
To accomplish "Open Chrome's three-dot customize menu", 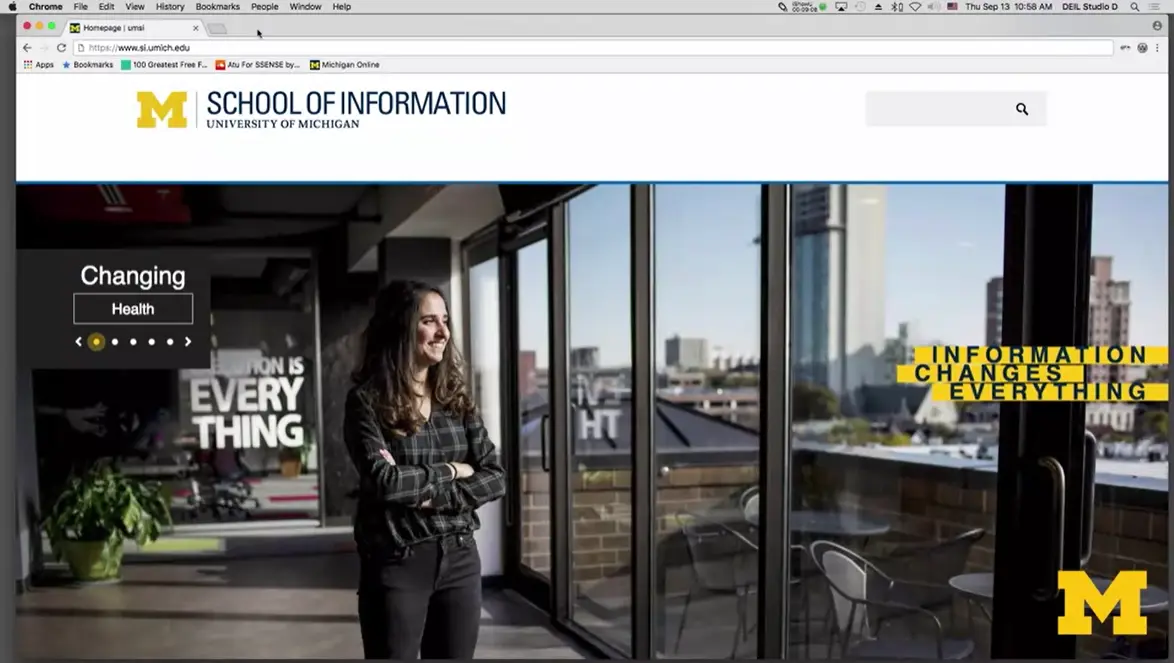I will tap(1158, 47).
